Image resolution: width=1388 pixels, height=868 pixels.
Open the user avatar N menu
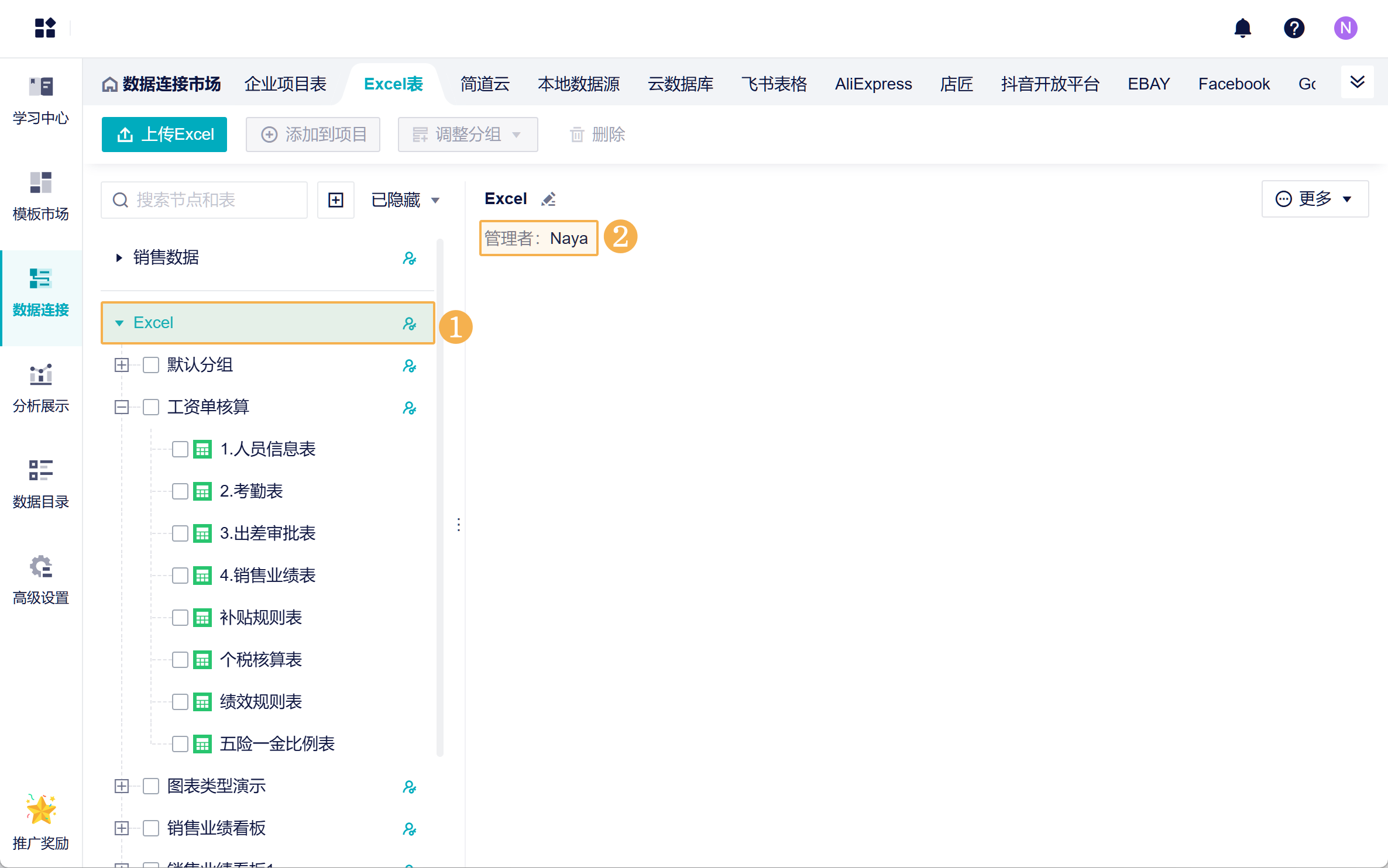pyautogui.click(x=1345, y=28)
